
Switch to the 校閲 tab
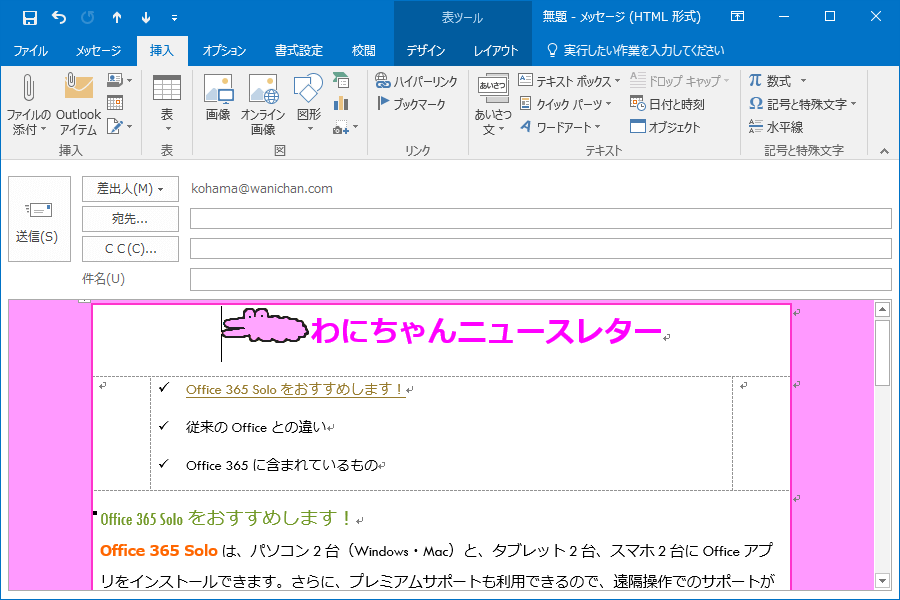(x=363, y=51)
